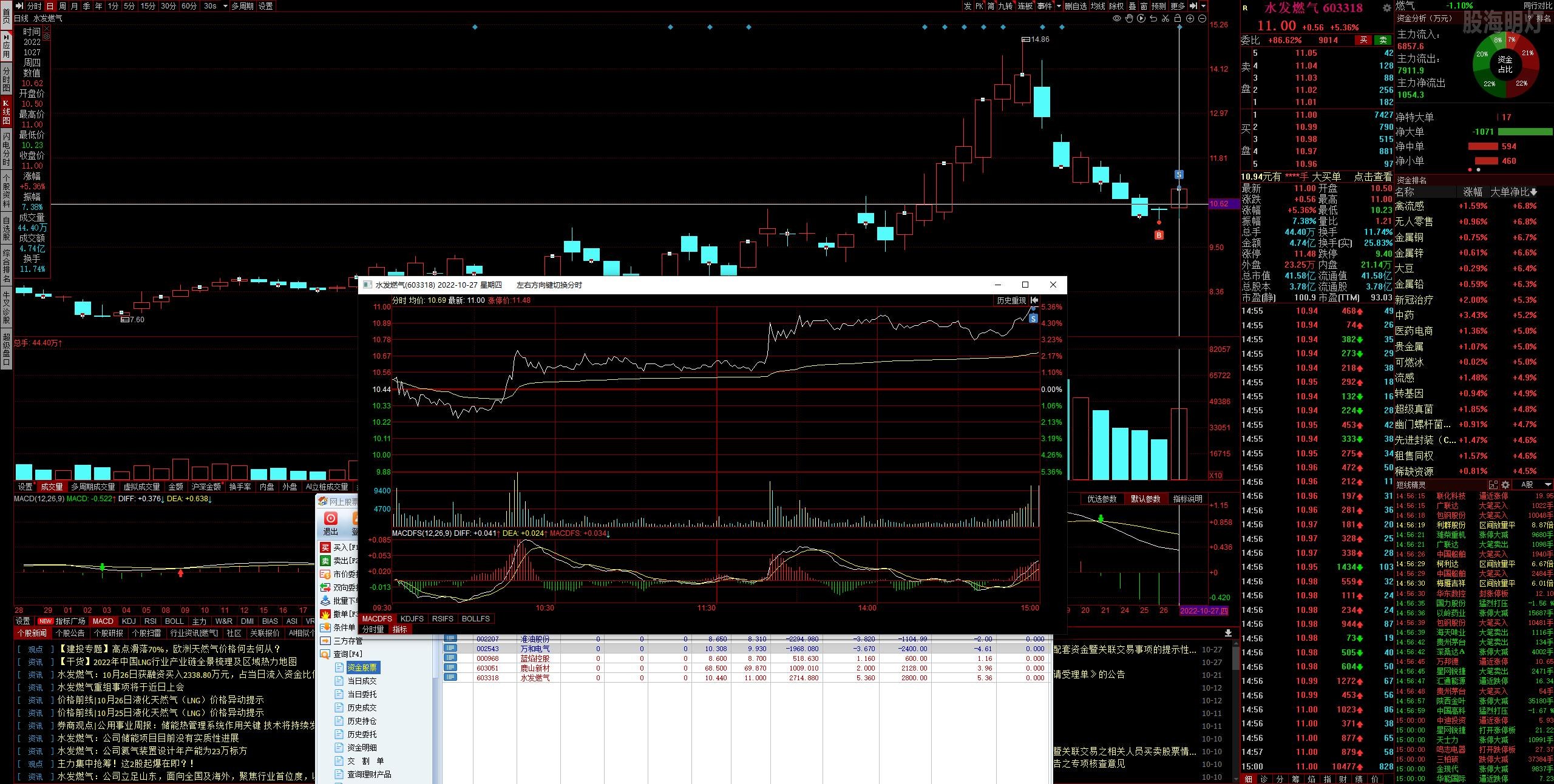Image resolution: width=1554 pixels, height=784 pixels.
Task: Click the 九转 toolbar button
Action: click(x=1006, y=6)
